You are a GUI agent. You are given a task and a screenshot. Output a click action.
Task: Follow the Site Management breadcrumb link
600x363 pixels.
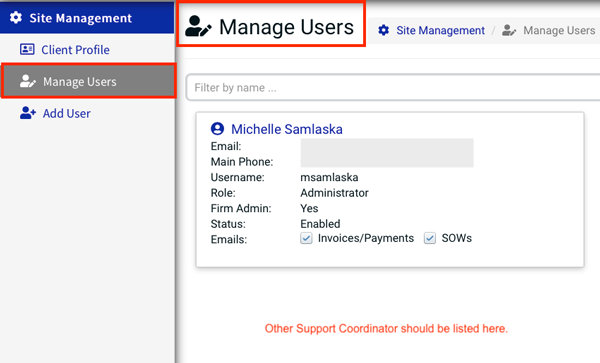click(440, 30)
